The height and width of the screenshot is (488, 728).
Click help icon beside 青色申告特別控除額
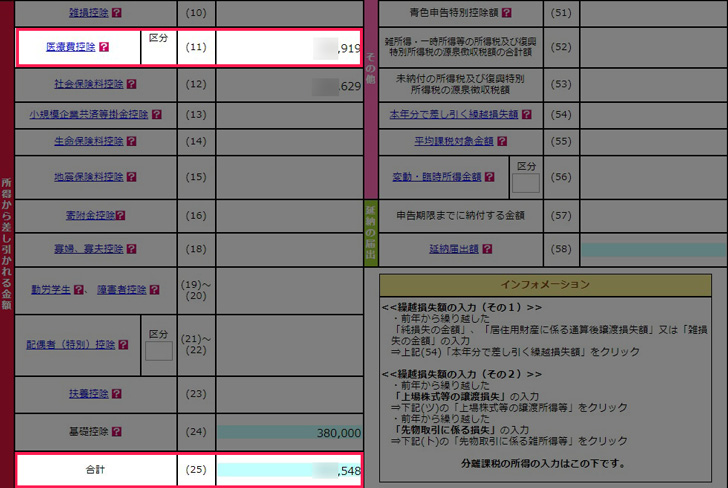506,14
